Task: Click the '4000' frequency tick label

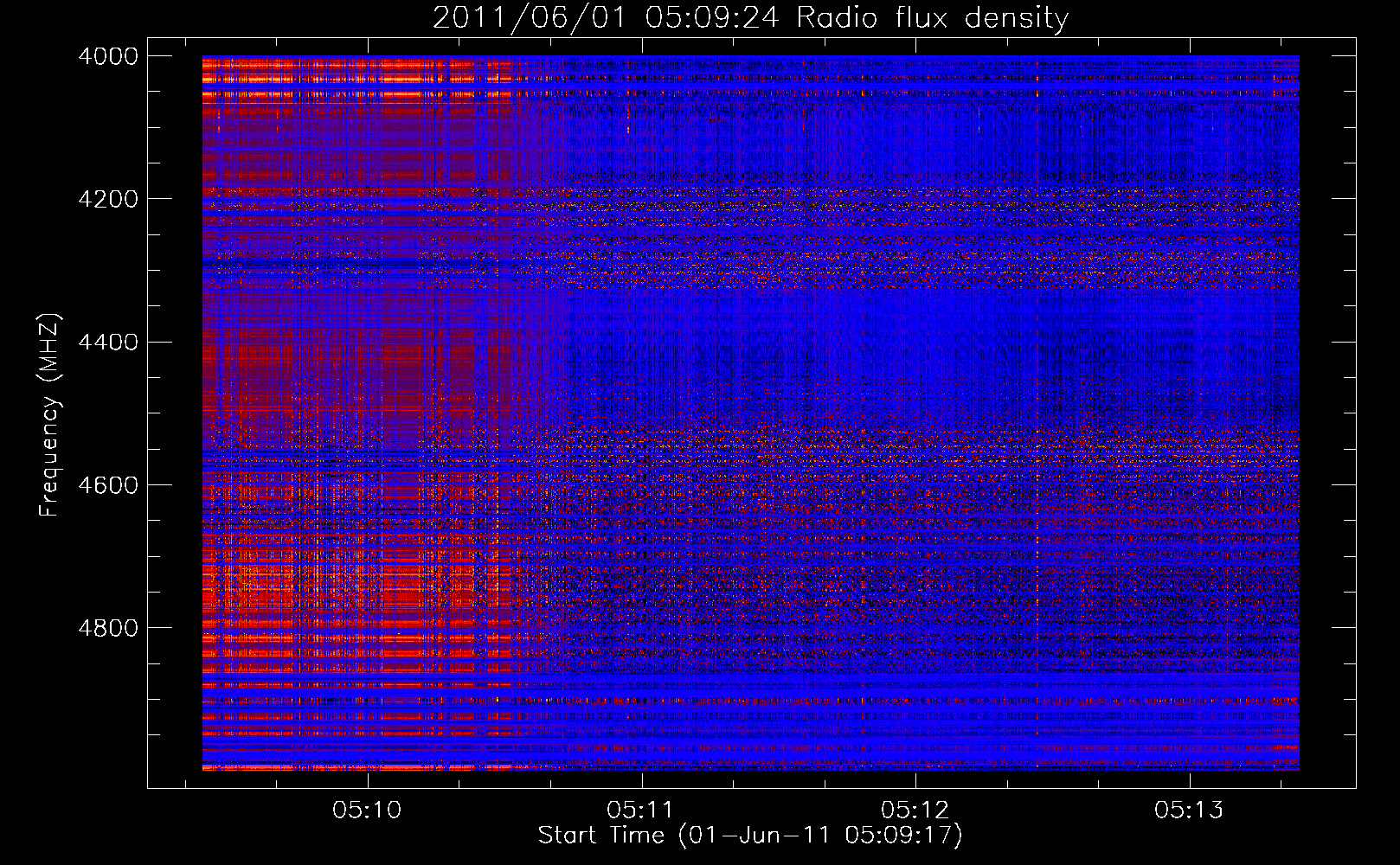Action: [x=108, y=56]
